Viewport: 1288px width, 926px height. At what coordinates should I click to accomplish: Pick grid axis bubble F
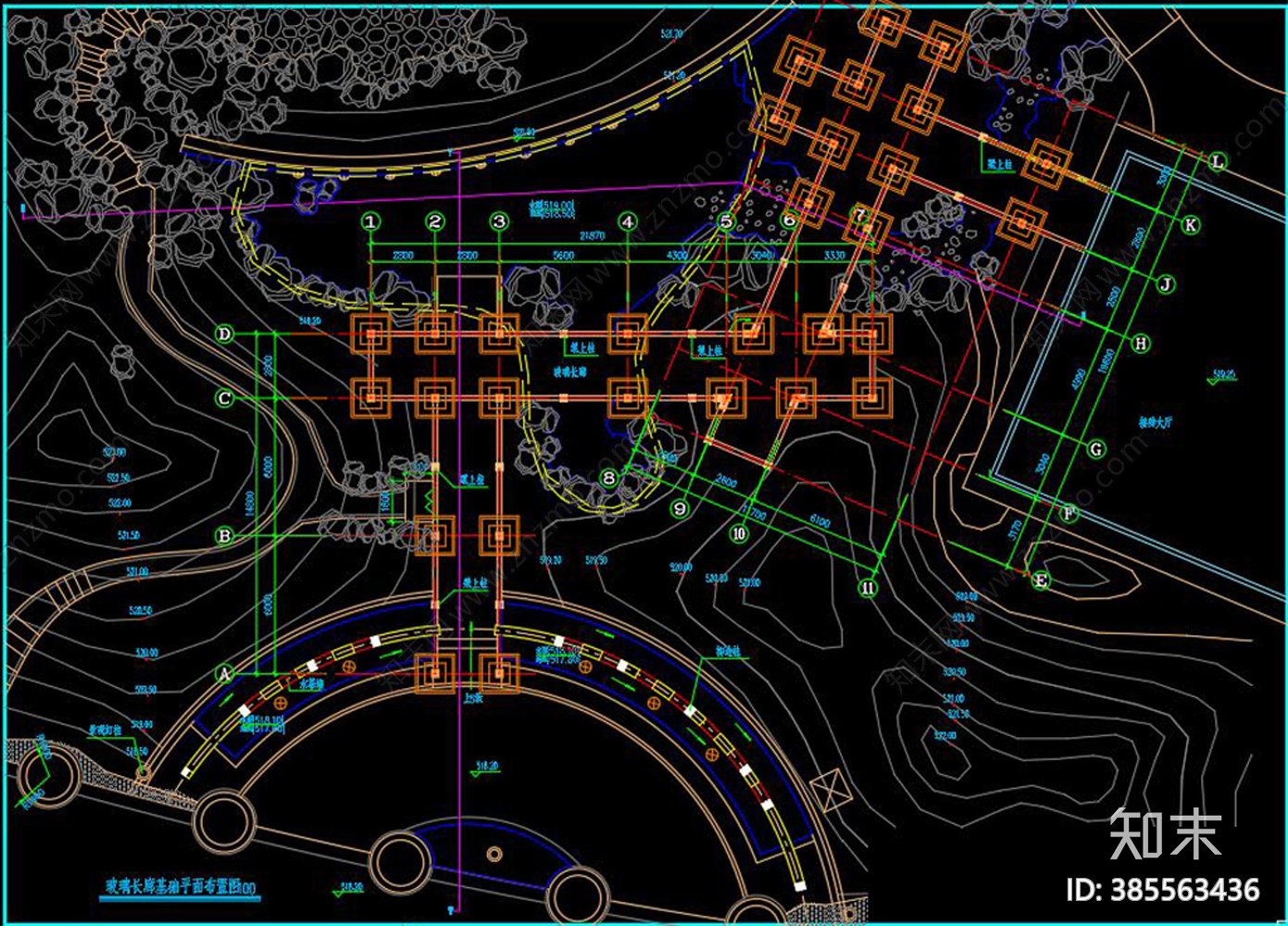click(x=1069, y=512)
